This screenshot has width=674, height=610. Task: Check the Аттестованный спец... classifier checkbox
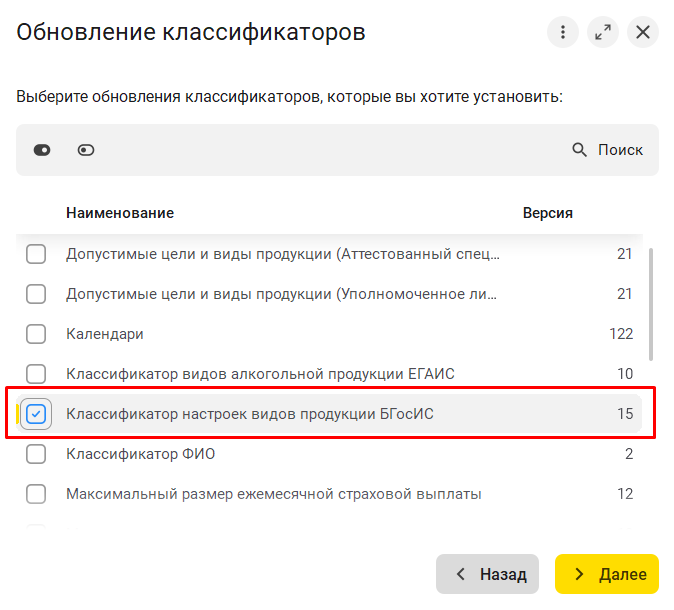pos(36,254)
